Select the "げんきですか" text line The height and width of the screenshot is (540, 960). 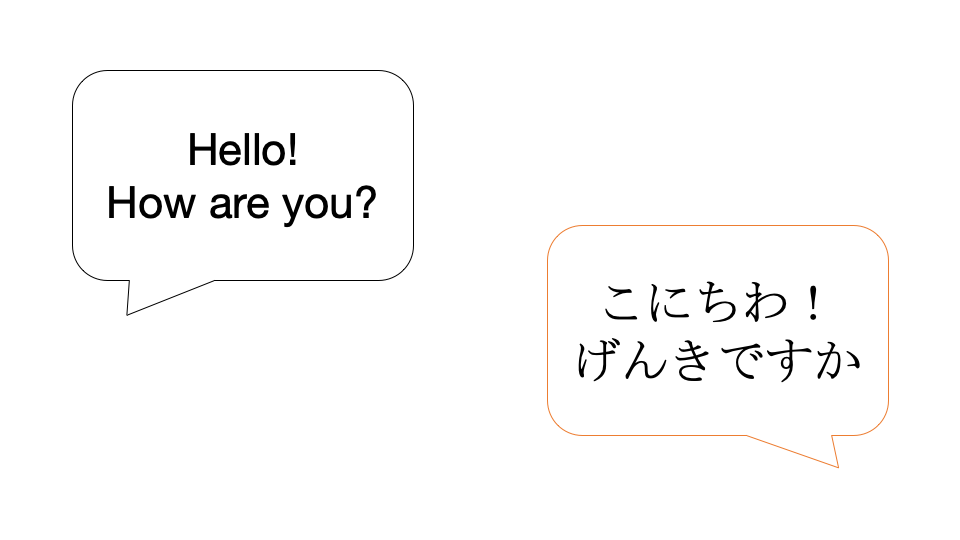[719, 362]
